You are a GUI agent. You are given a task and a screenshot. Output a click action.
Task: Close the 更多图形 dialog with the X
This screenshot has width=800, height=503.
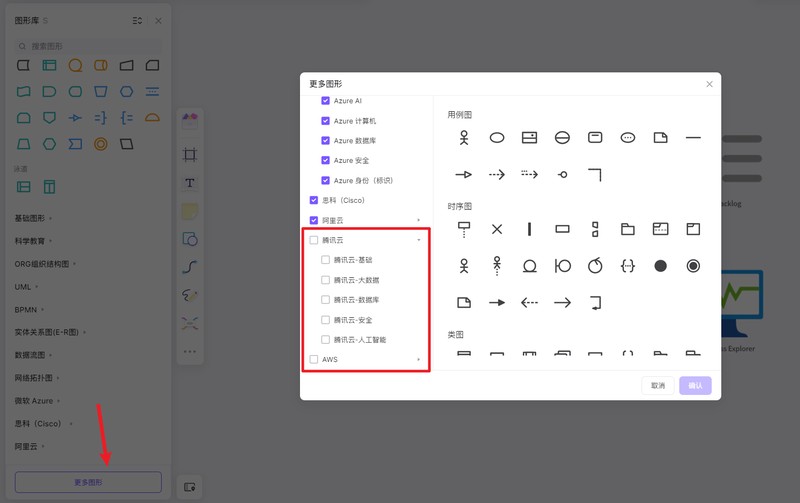pyautogui.click(x=709, y=84)
